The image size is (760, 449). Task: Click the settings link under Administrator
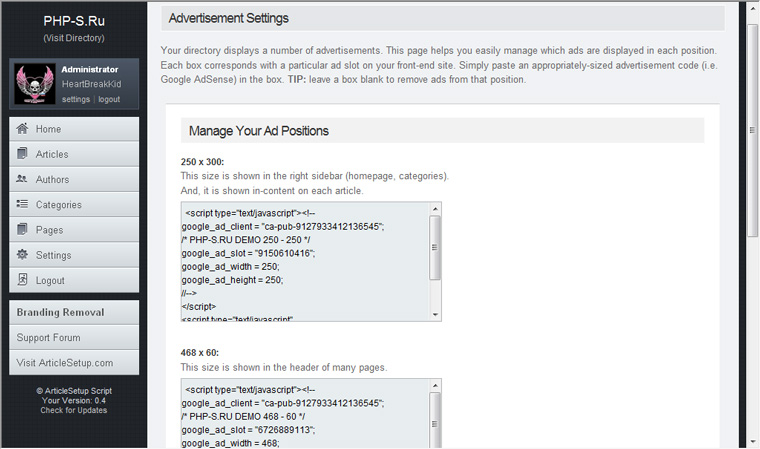(75, 100)
